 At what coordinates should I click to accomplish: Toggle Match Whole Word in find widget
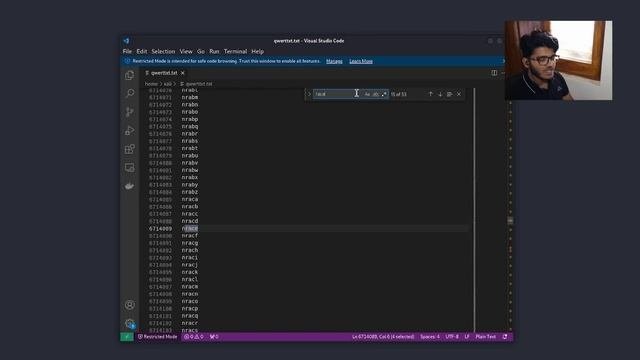(375, 94)
